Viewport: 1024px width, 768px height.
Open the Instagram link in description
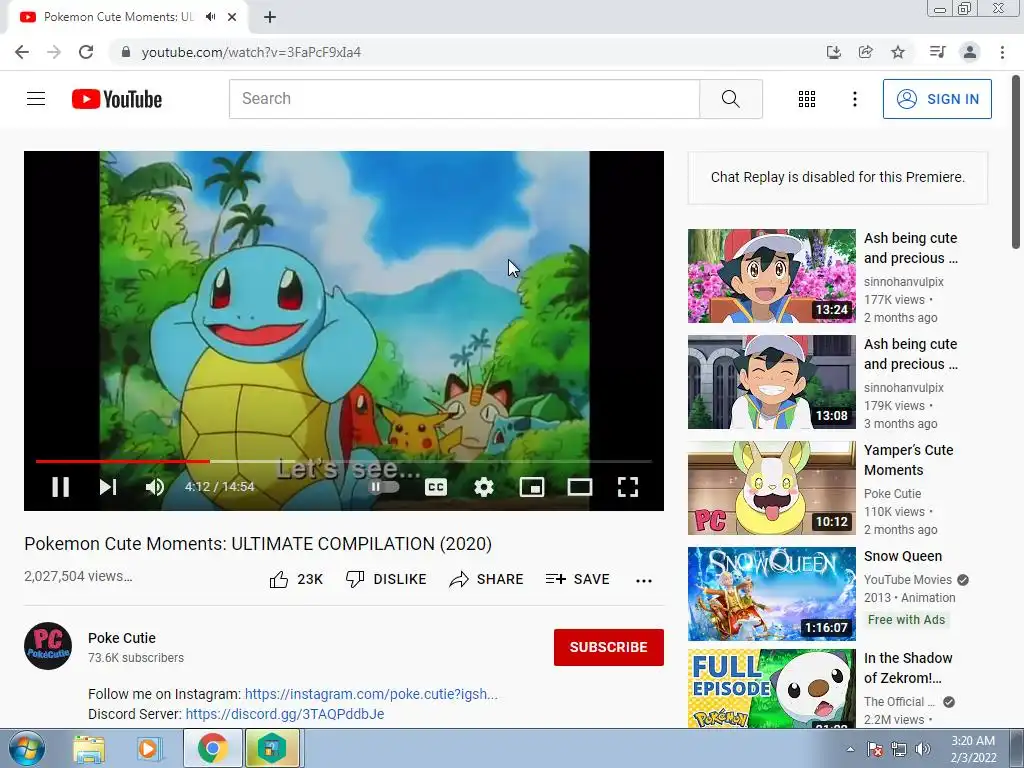pos(371,694)
